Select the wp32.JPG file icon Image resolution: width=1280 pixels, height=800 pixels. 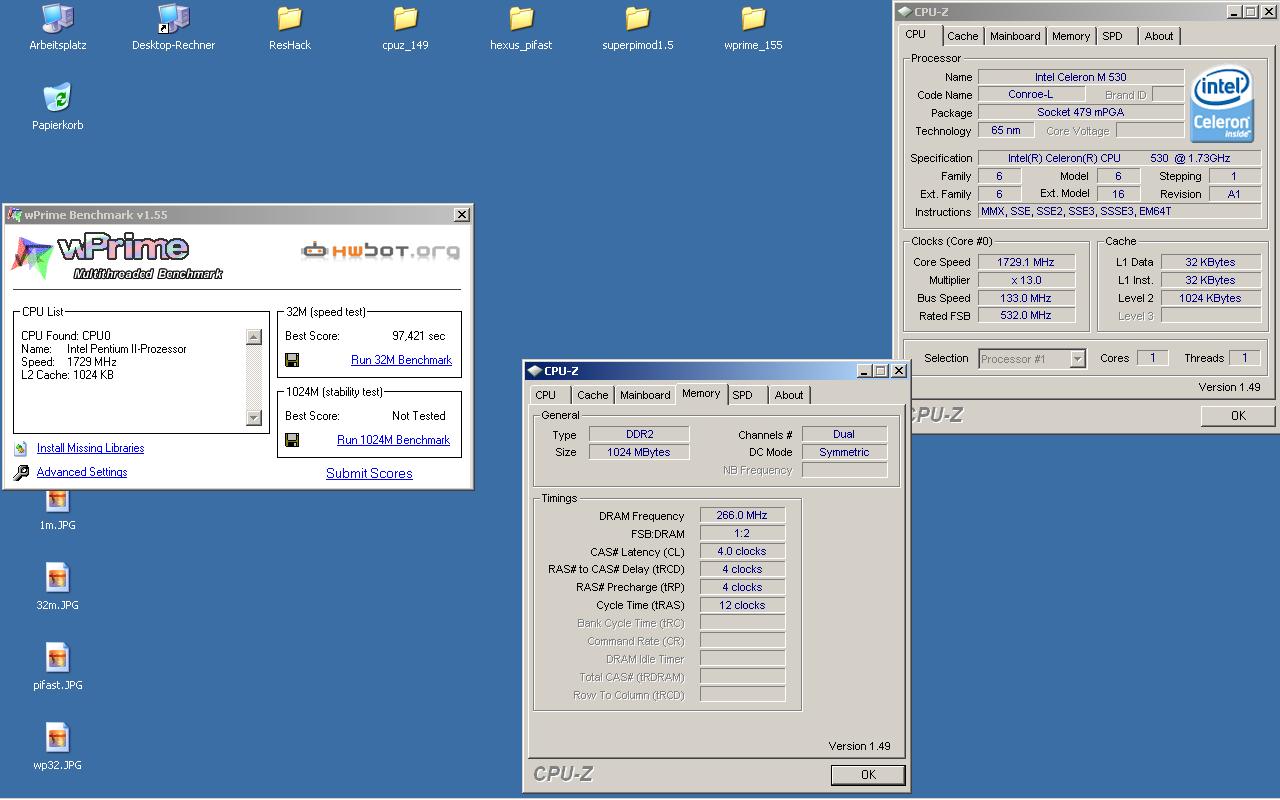point(57,738)
